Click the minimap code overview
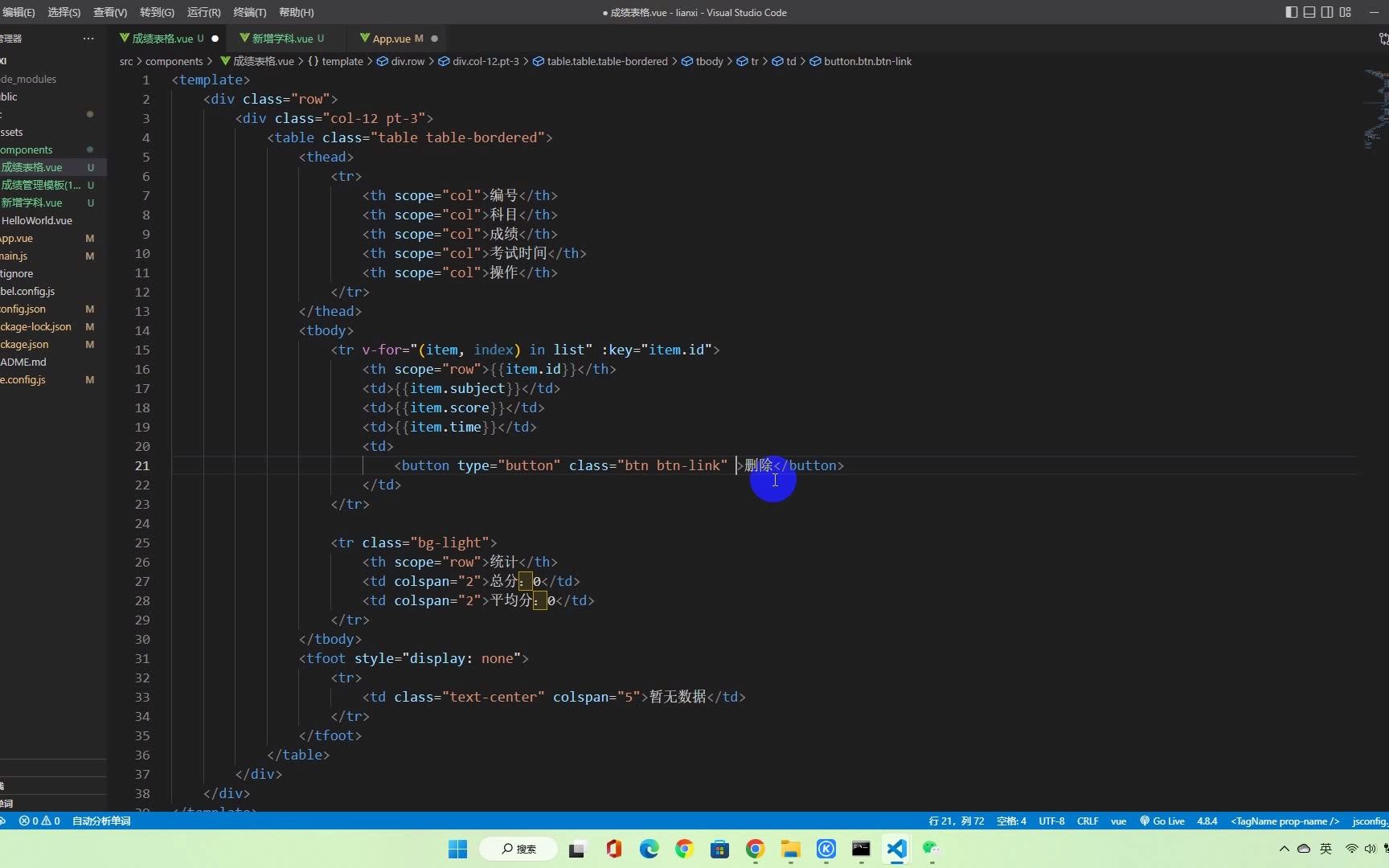Image resolution: width=1389 pixels, height=868 pixels. coord(1376,110)
